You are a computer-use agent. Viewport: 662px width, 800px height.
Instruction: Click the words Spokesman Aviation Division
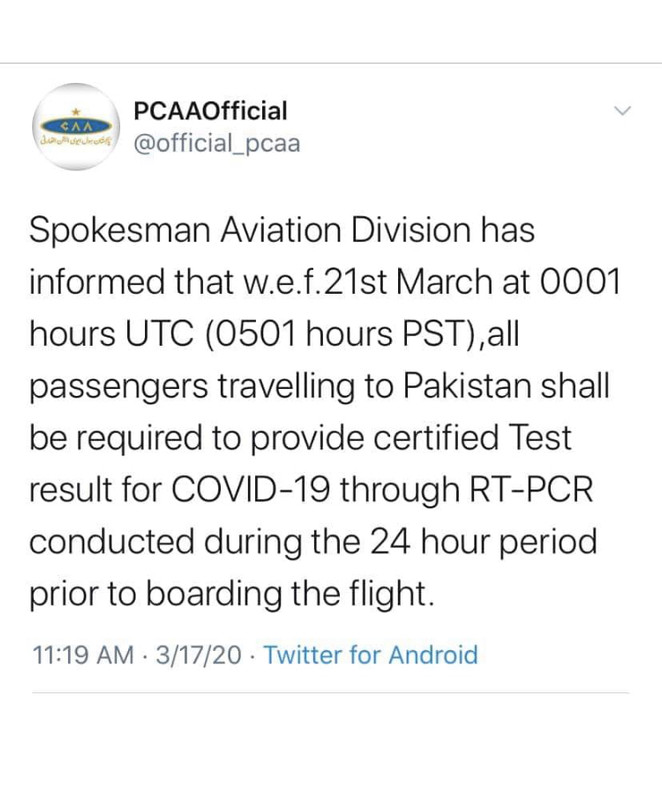click(250, 230)
